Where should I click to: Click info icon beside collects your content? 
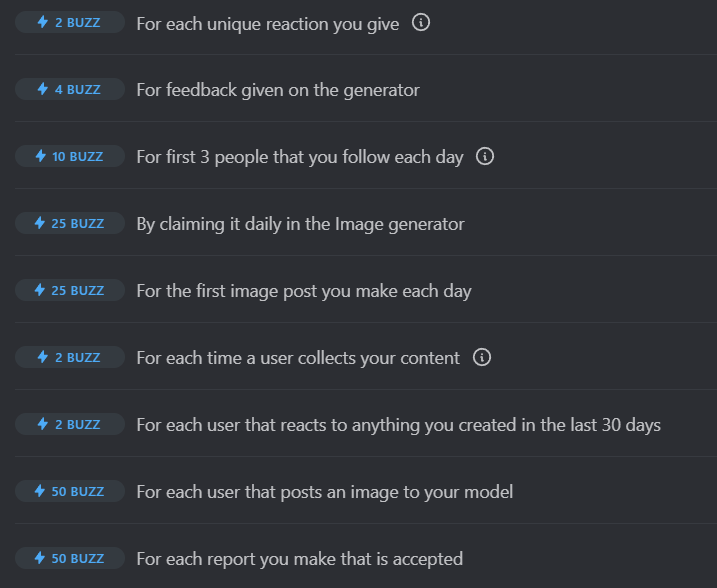(482, 357)
